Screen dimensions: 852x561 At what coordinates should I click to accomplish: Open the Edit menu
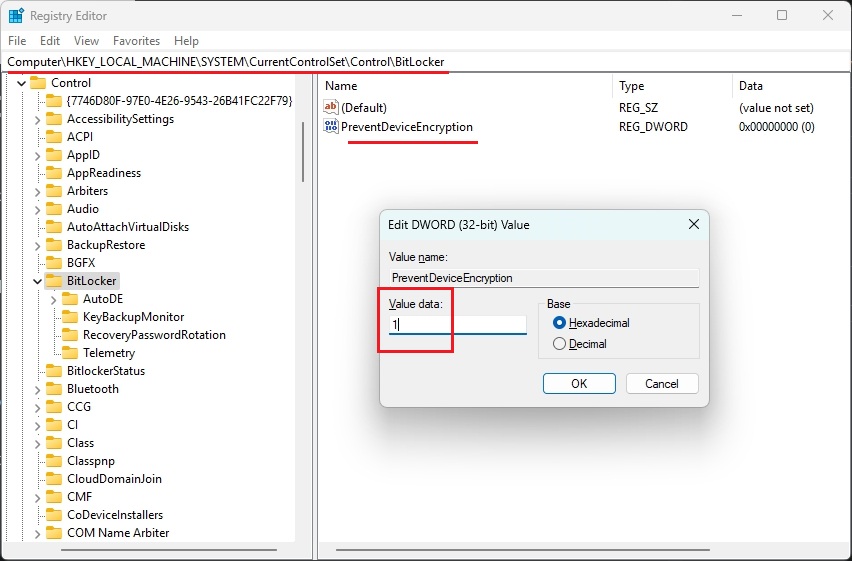(x=50, y=41)
